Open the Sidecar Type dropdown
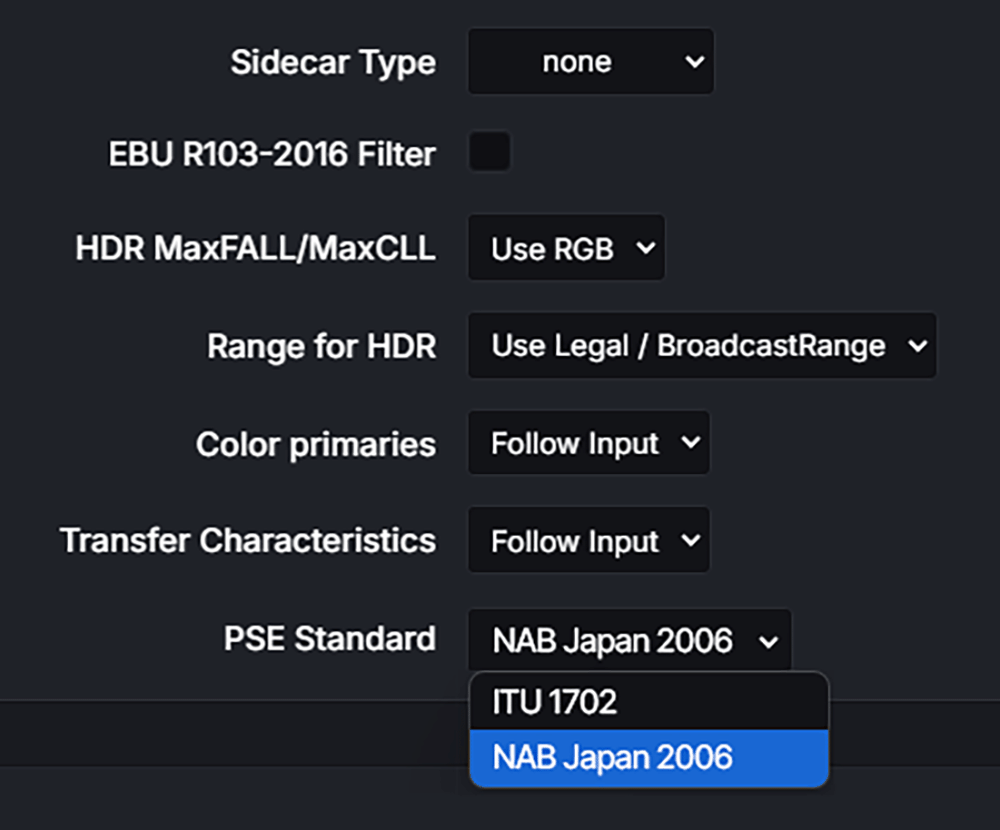1000x830 pixels. click(590, 61)
